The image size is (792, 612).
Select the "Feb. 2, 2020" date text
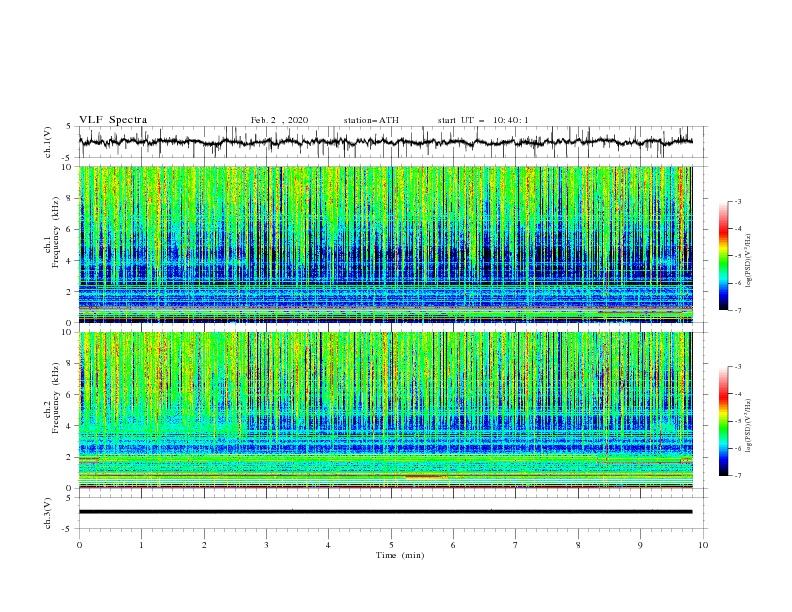(x=279, y=120)
